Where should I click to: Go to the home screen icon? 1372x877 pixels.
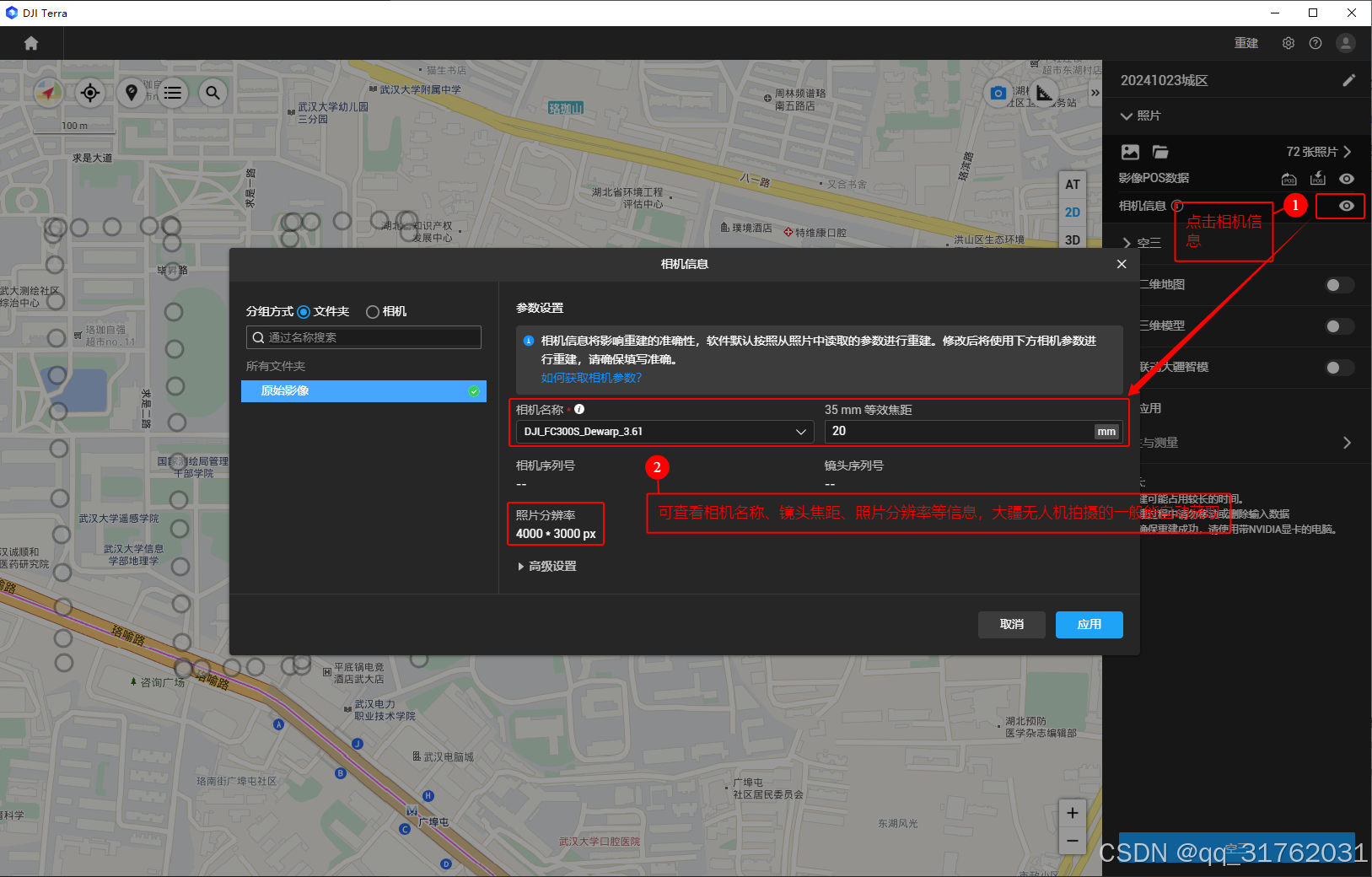click(31, 43)
